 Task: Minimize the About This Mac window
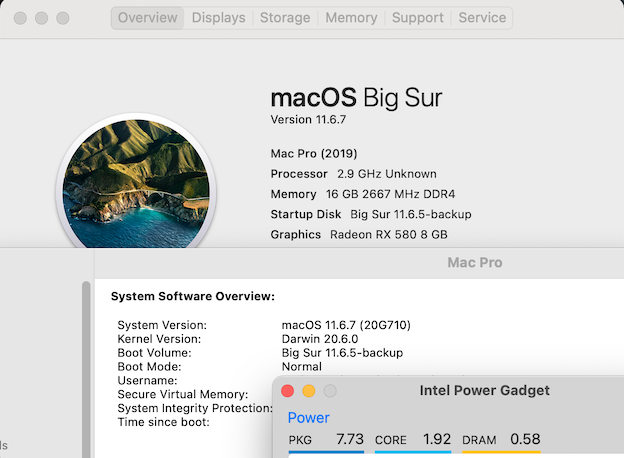(41, 18)
